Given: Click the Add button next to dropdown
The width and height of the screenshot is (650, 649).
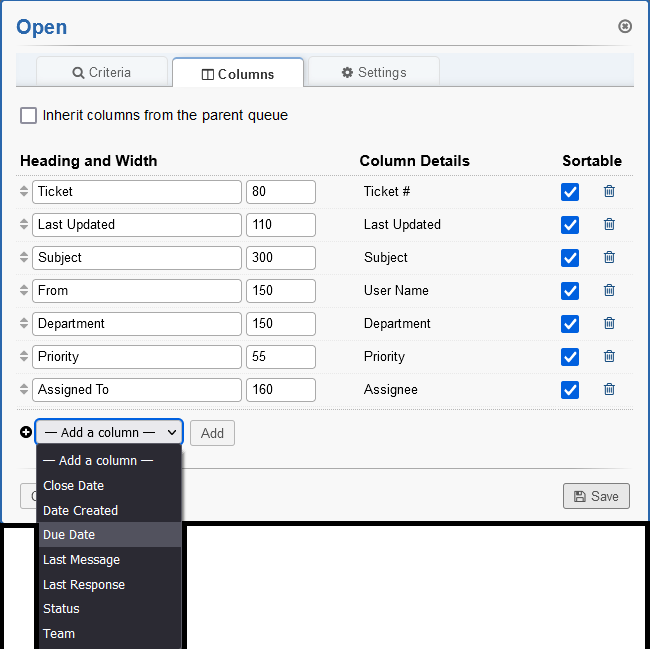Looking at the screenshot, I should pos(212,433).
